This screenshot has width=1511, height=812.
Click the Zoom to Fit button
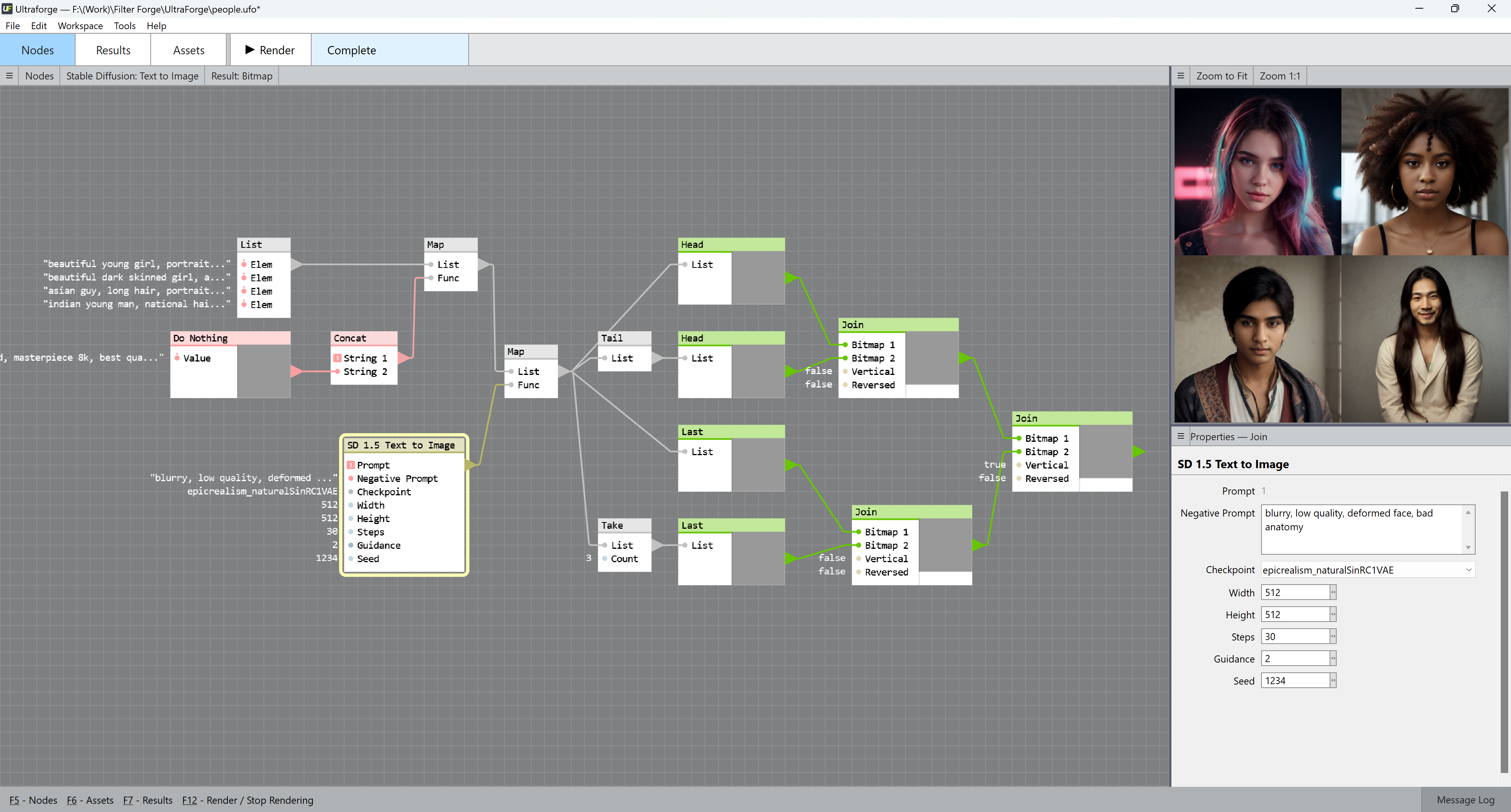(1221, 76)
